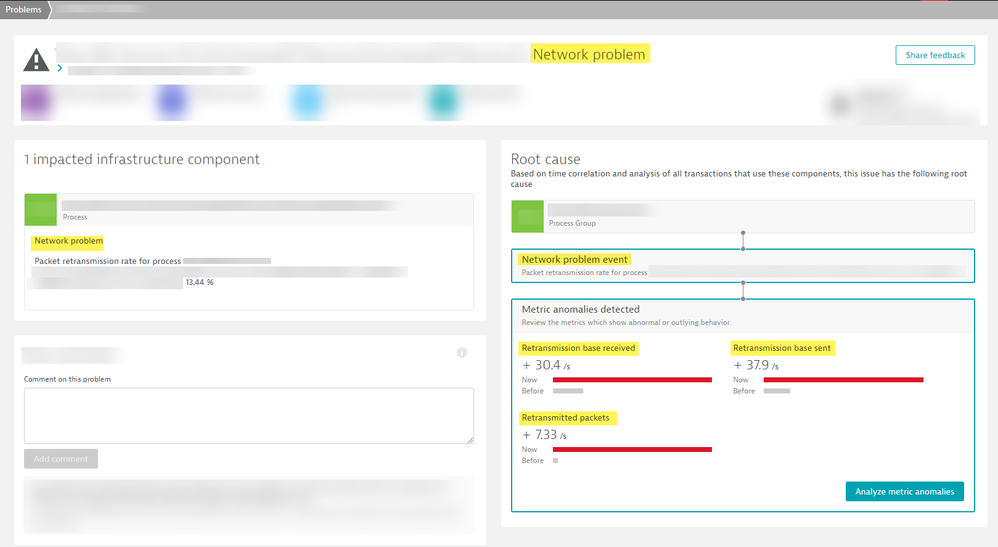Click the purple blurred impact icon
The image size is (998, 547).
pyautogui.click(x=36, y=101)
